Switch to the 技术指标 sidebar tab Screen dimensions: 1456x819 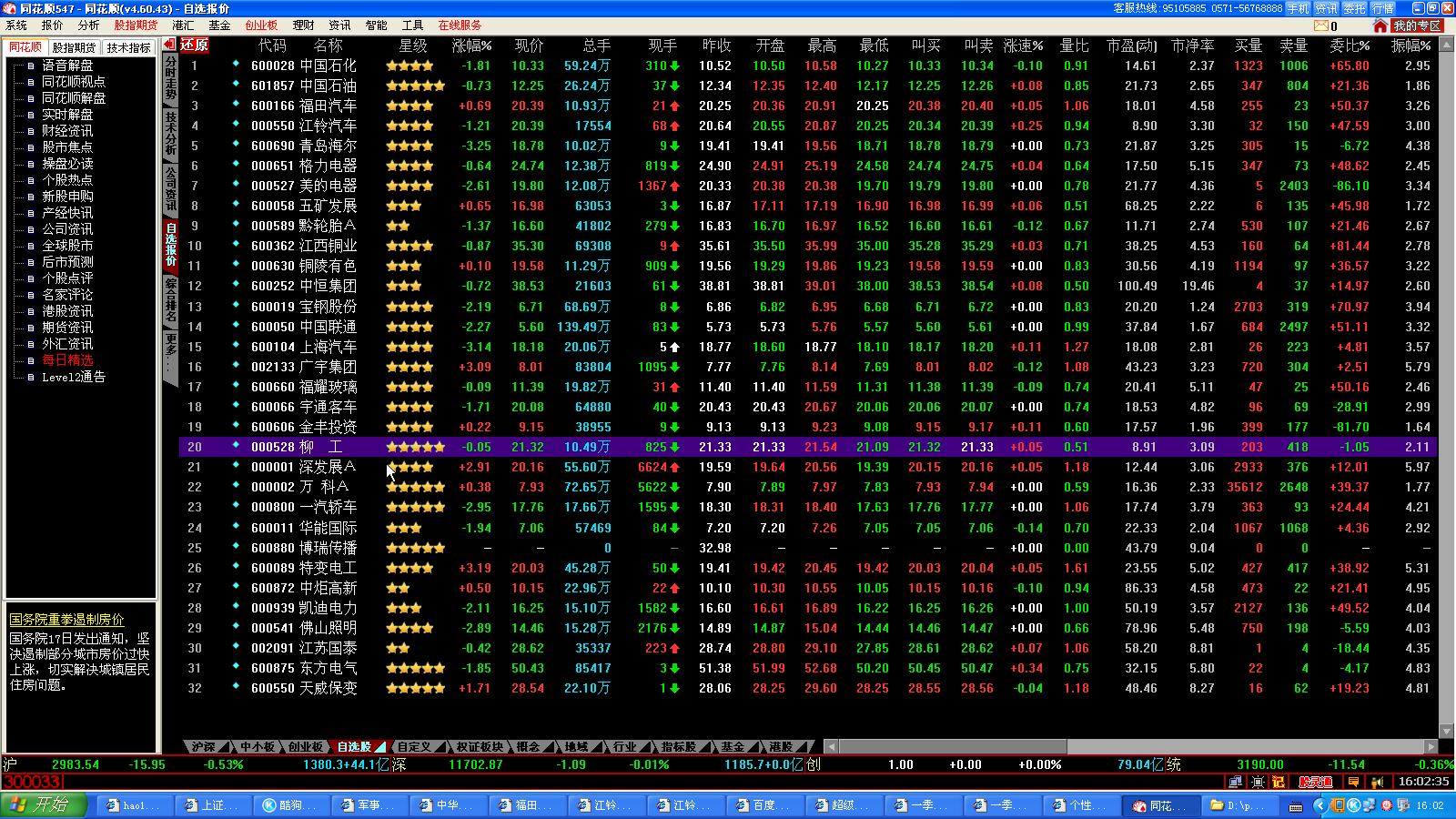click(x=128, y=47)
